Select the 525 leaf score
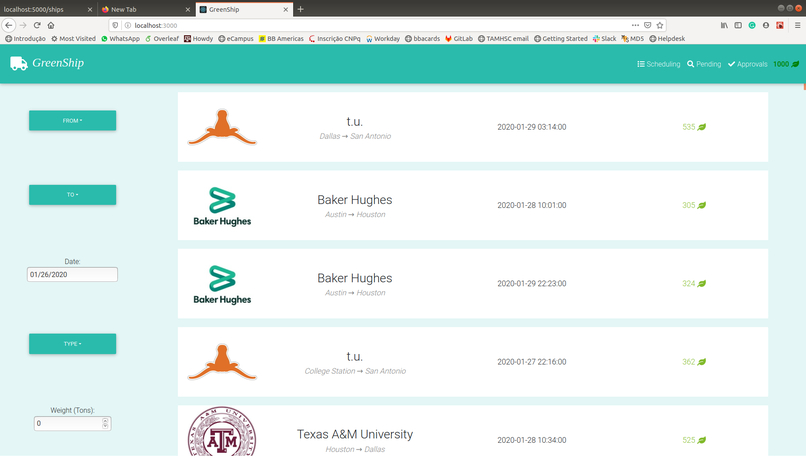The image size is (806, 458). (694, 440)
